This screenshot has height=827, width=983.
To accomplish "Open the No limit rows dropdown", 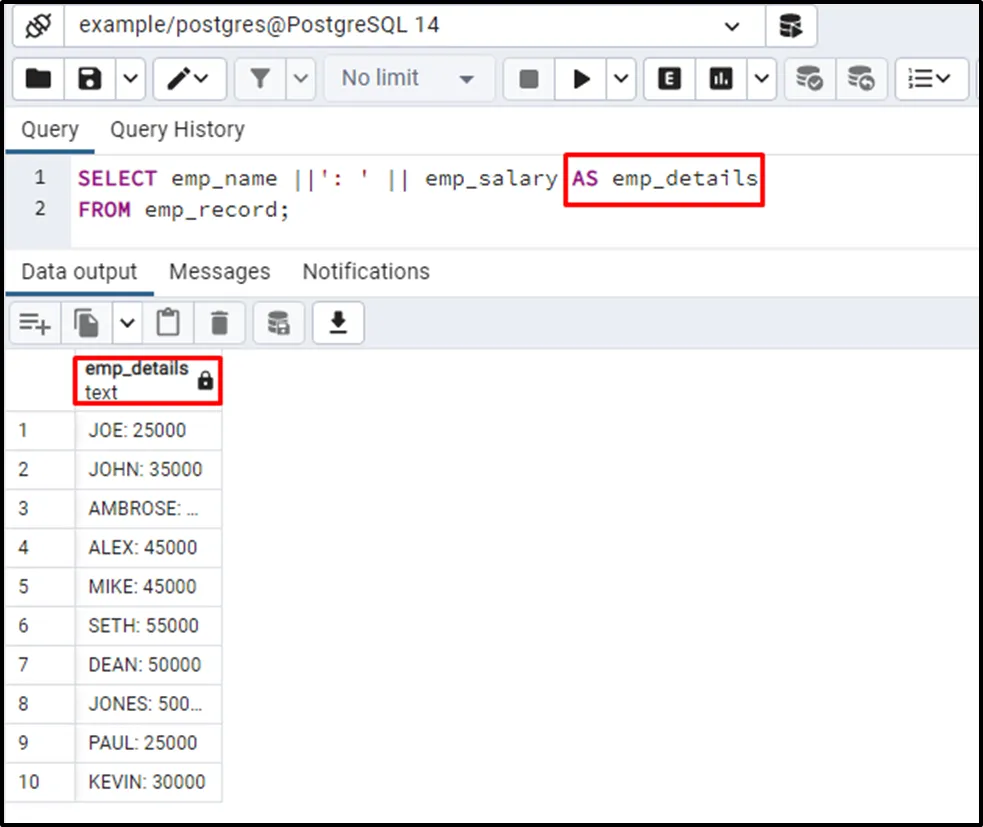I will [x=409, y=79].
